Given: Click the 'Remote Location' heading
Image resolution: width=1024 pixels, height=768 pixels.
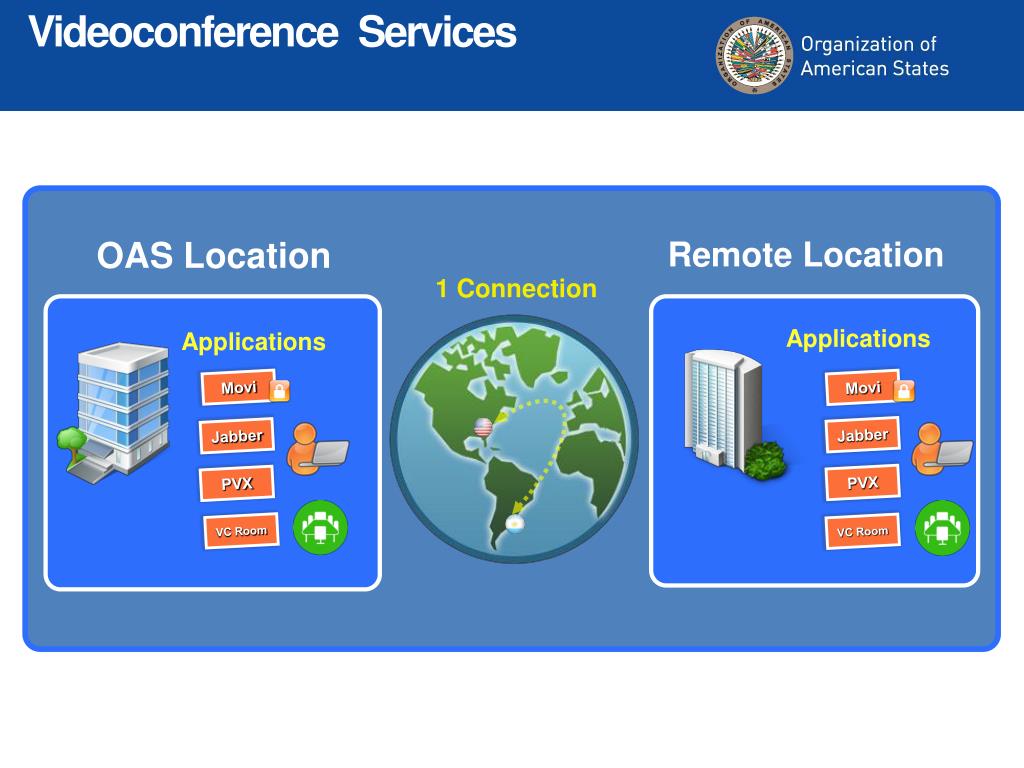Looking at the screenshot, I should tap(806, 255).
